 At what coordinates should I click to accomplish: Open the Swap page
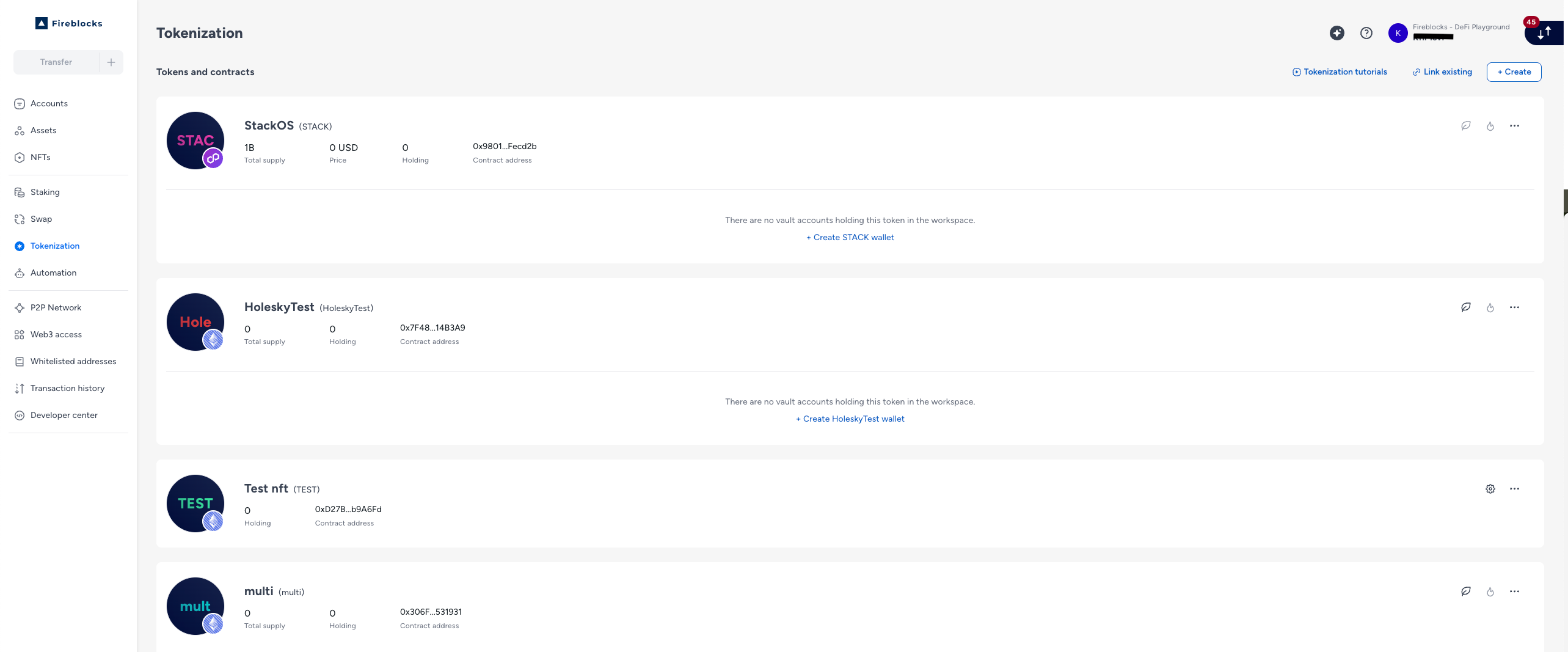coord(41,219)
